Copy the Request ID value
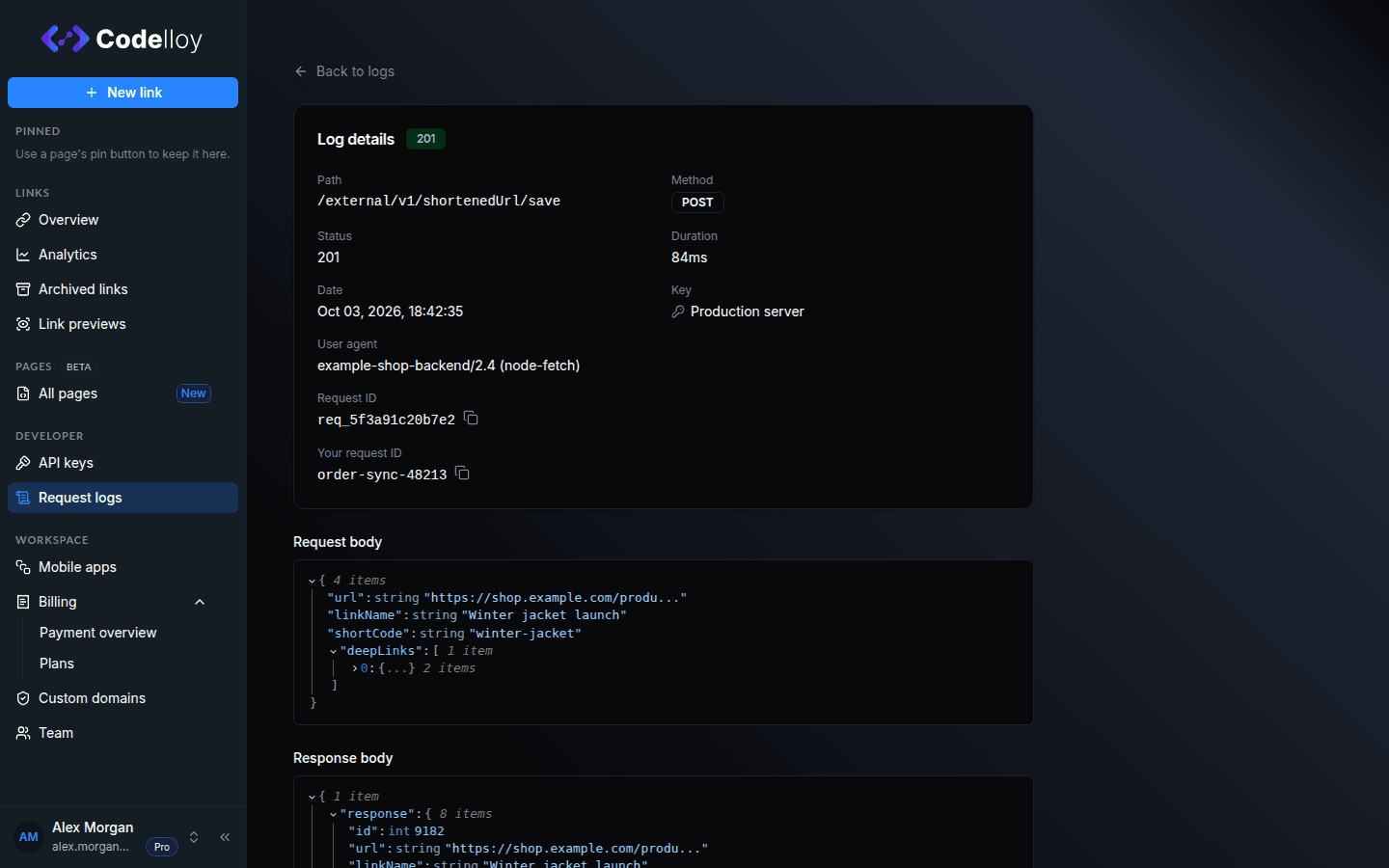The width and height of the screenshot is (1389, 868). coord(471,419)
